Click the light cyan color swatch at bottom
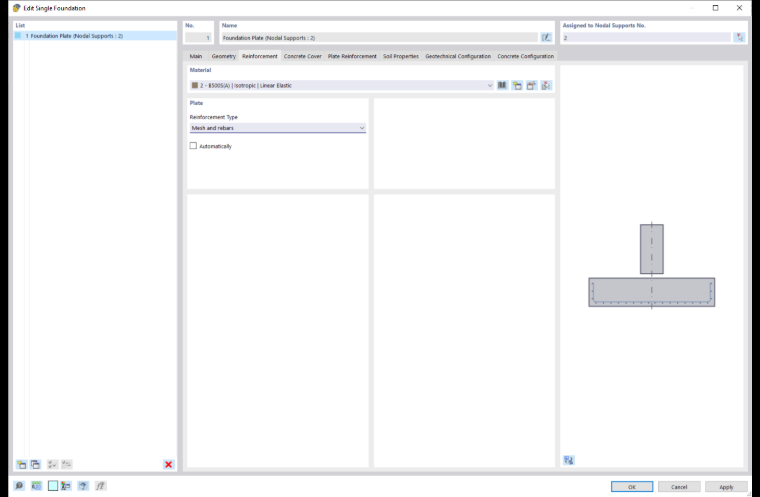This screenshot has height=497, width=760. point(53,486)
